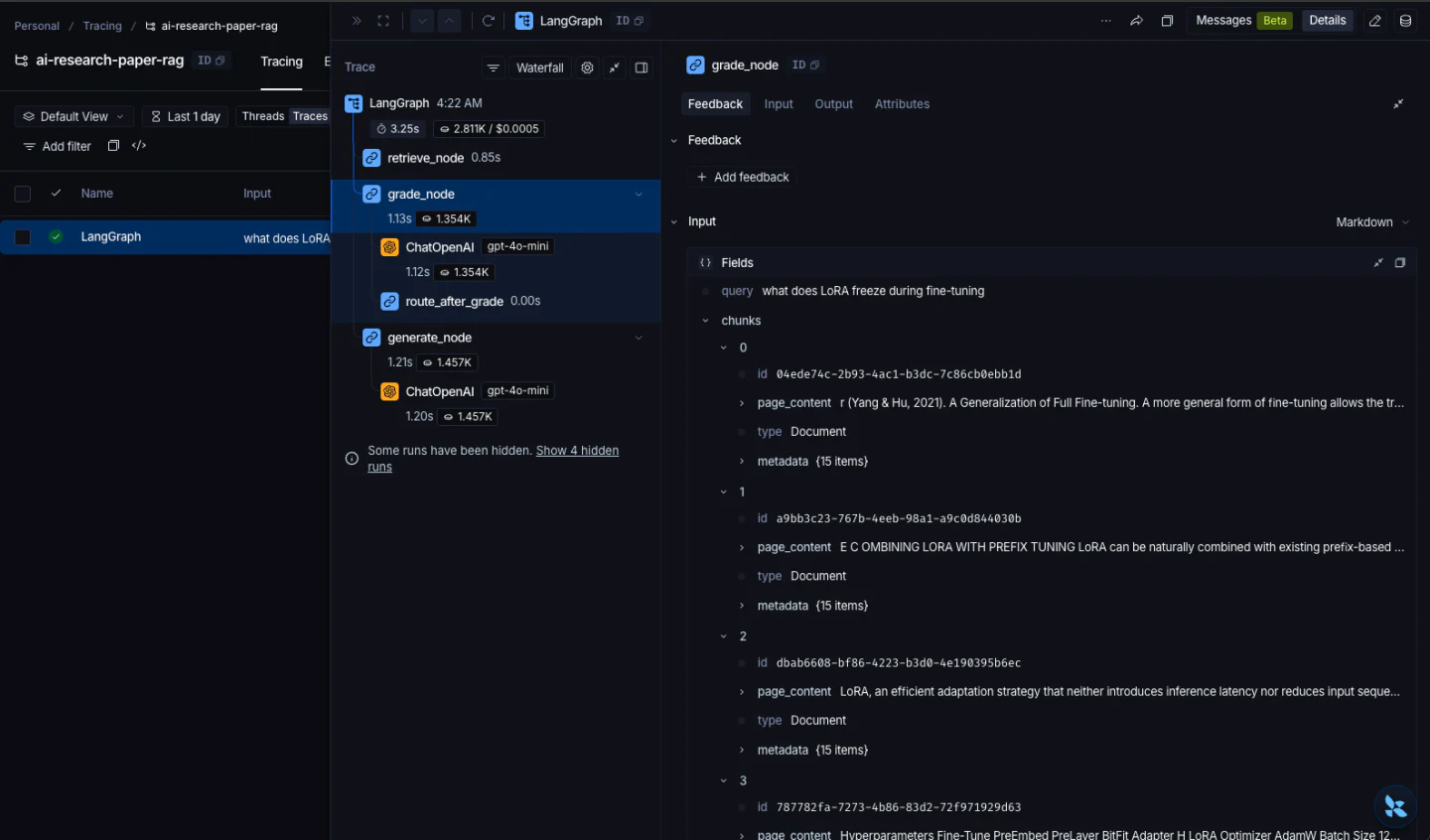Screen dimensions: 1430x840
Task: Refresh the trace with reload icon
Action: tap(489, 21)
